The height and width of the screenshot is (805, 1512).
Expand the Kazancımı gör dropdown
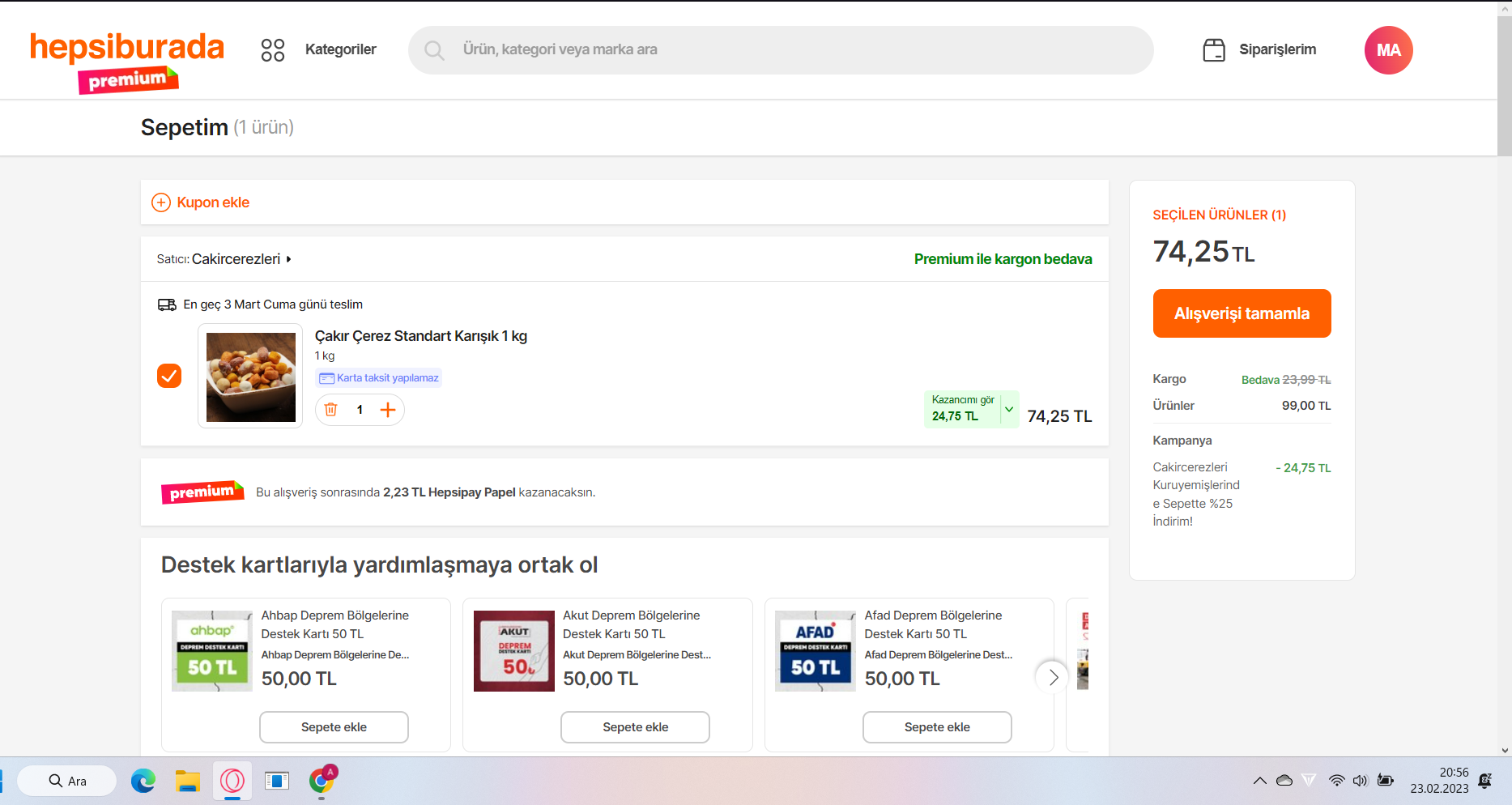(x=1009, y=410)
